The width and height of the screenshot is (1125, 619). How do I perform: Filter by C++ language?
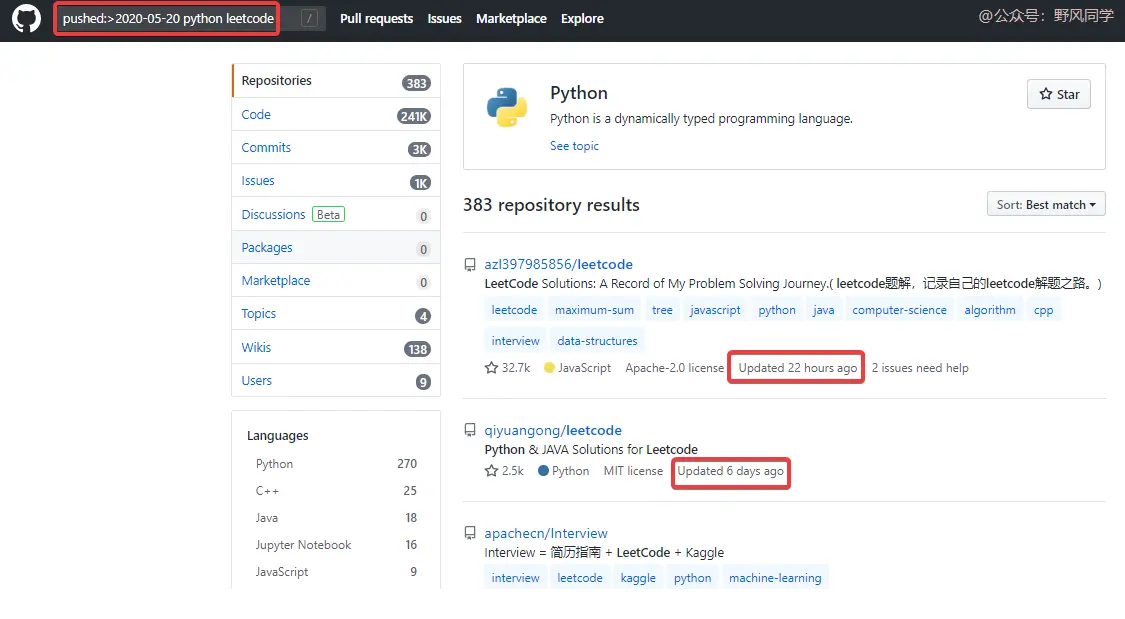click(336, 491)
